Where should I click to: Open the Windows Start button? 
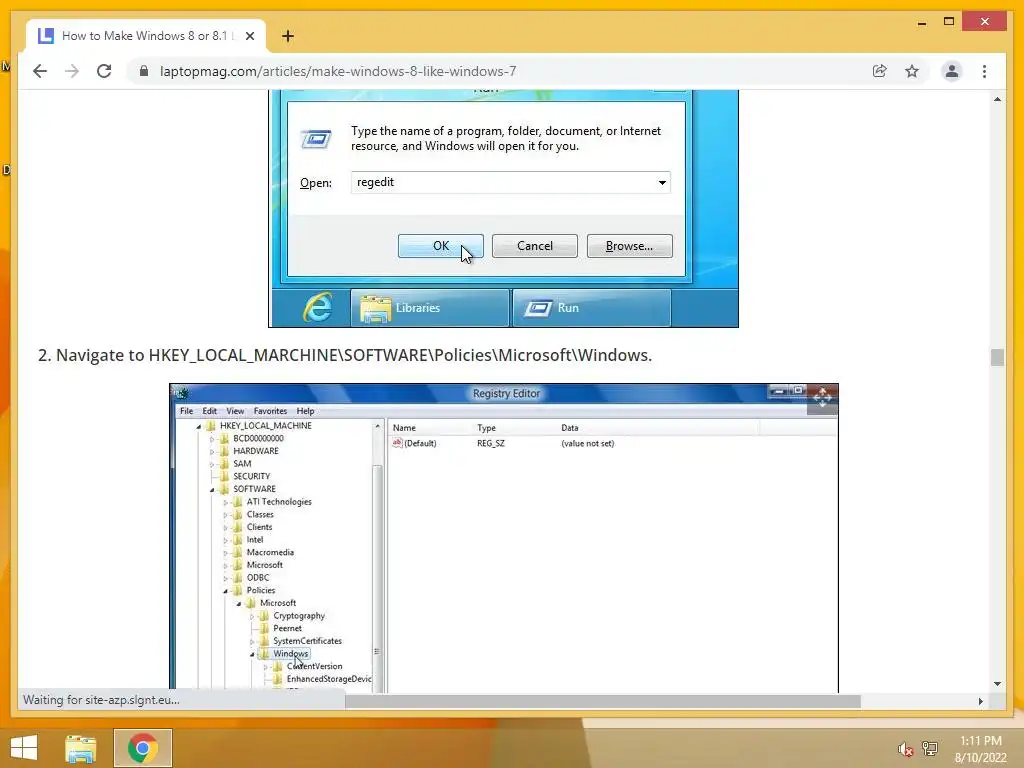click(x=24, y=748)
